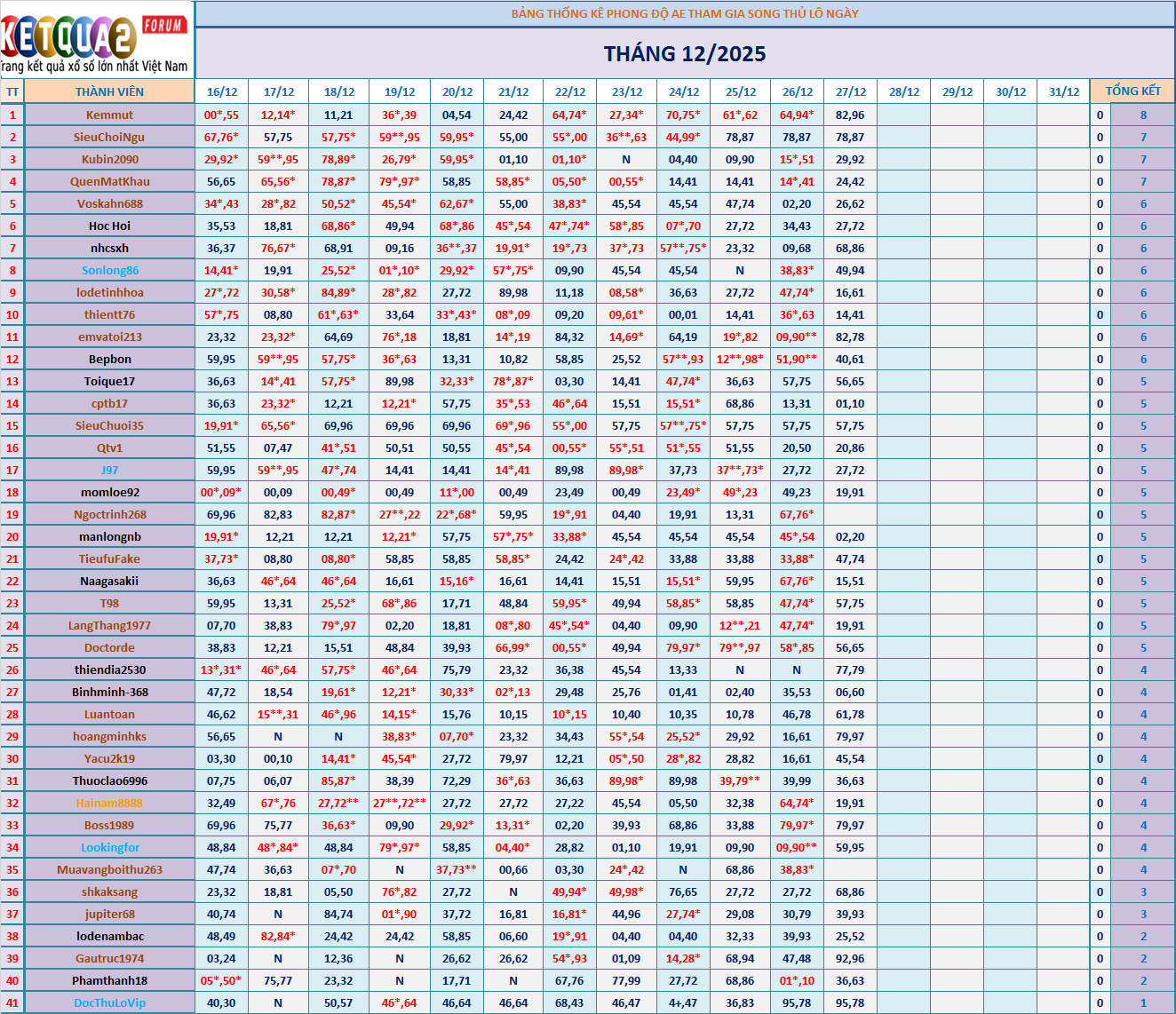This screenshot has width=1176, height=1014.
Task: Select member name Phamthanh18
Action: pyautogui.click(x=109, y=980)
